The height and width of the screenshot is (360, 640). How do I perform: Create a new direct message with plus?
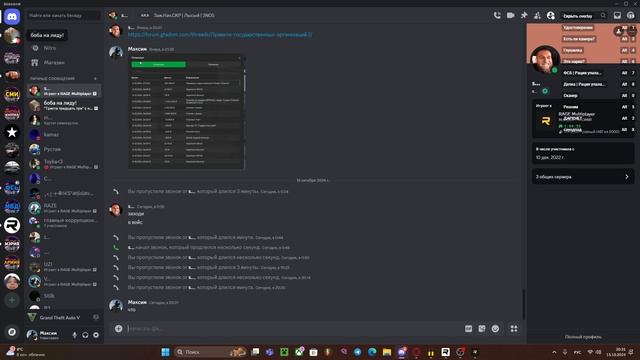(96, 78)
